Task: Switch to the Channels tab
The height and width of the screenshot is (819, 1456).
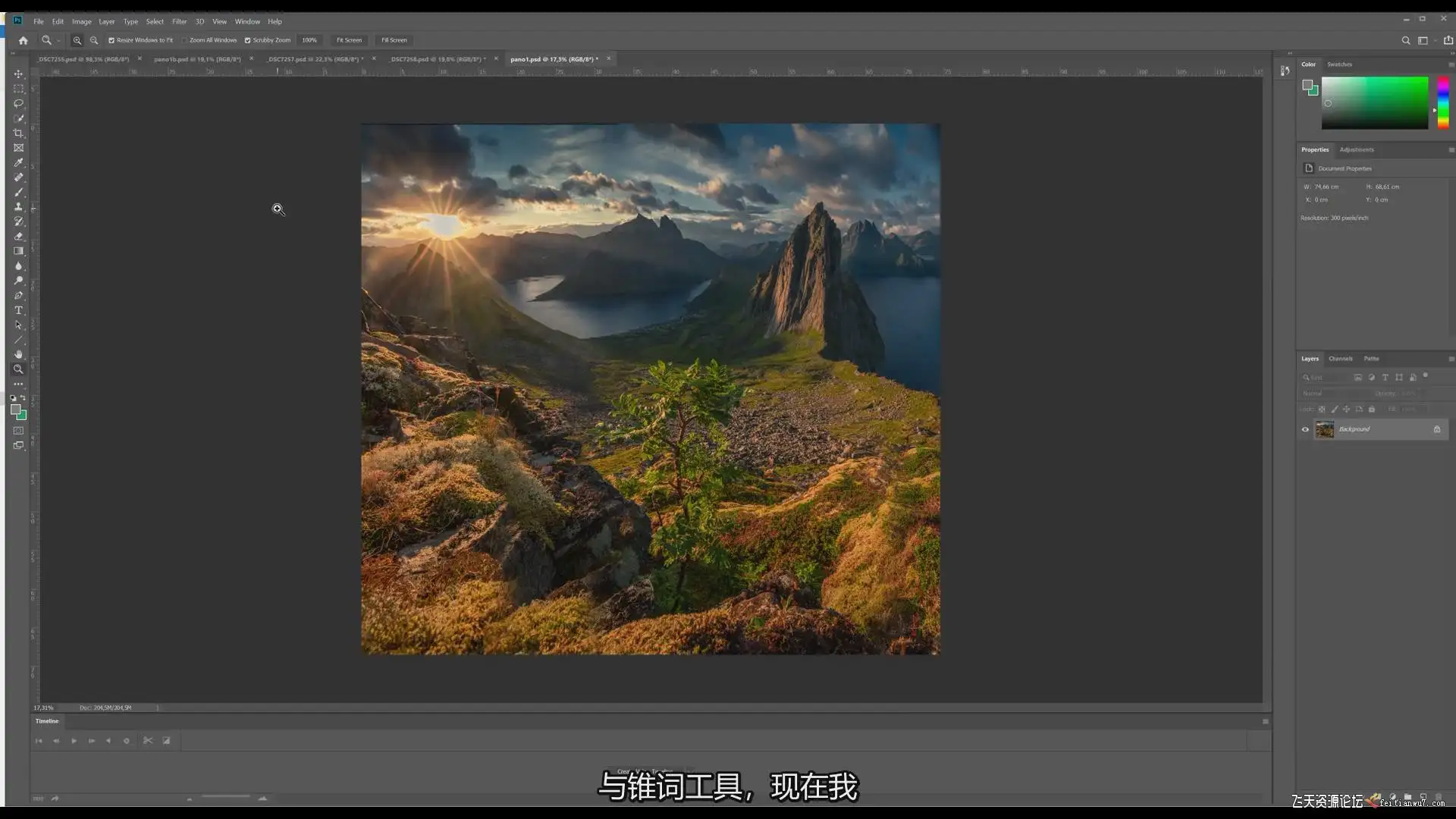Action: (1340, 359)
